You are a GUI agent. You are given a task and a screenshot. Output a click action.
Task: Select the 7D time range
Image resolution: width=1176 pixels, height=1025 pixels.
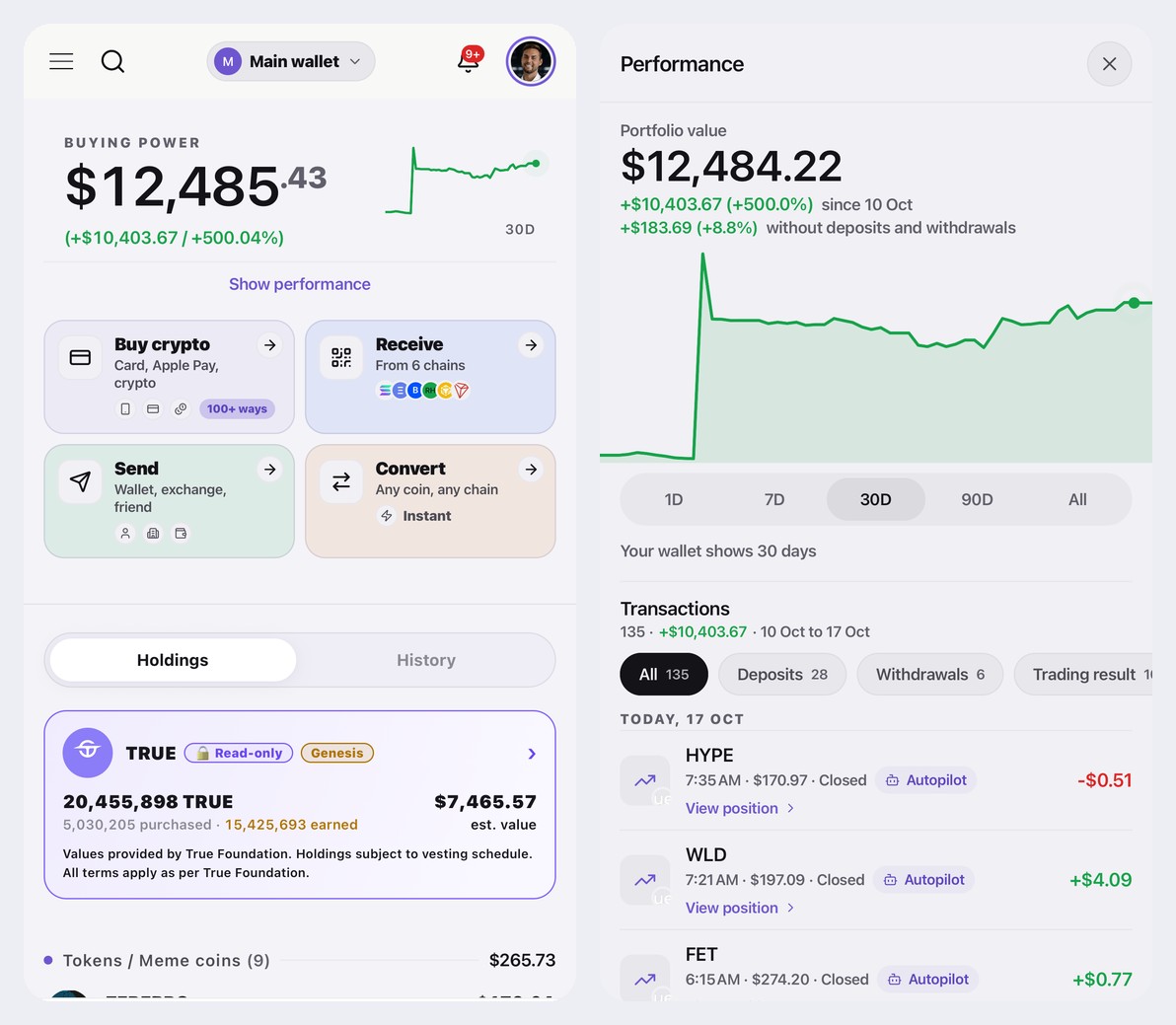click(x=774, y=499)
